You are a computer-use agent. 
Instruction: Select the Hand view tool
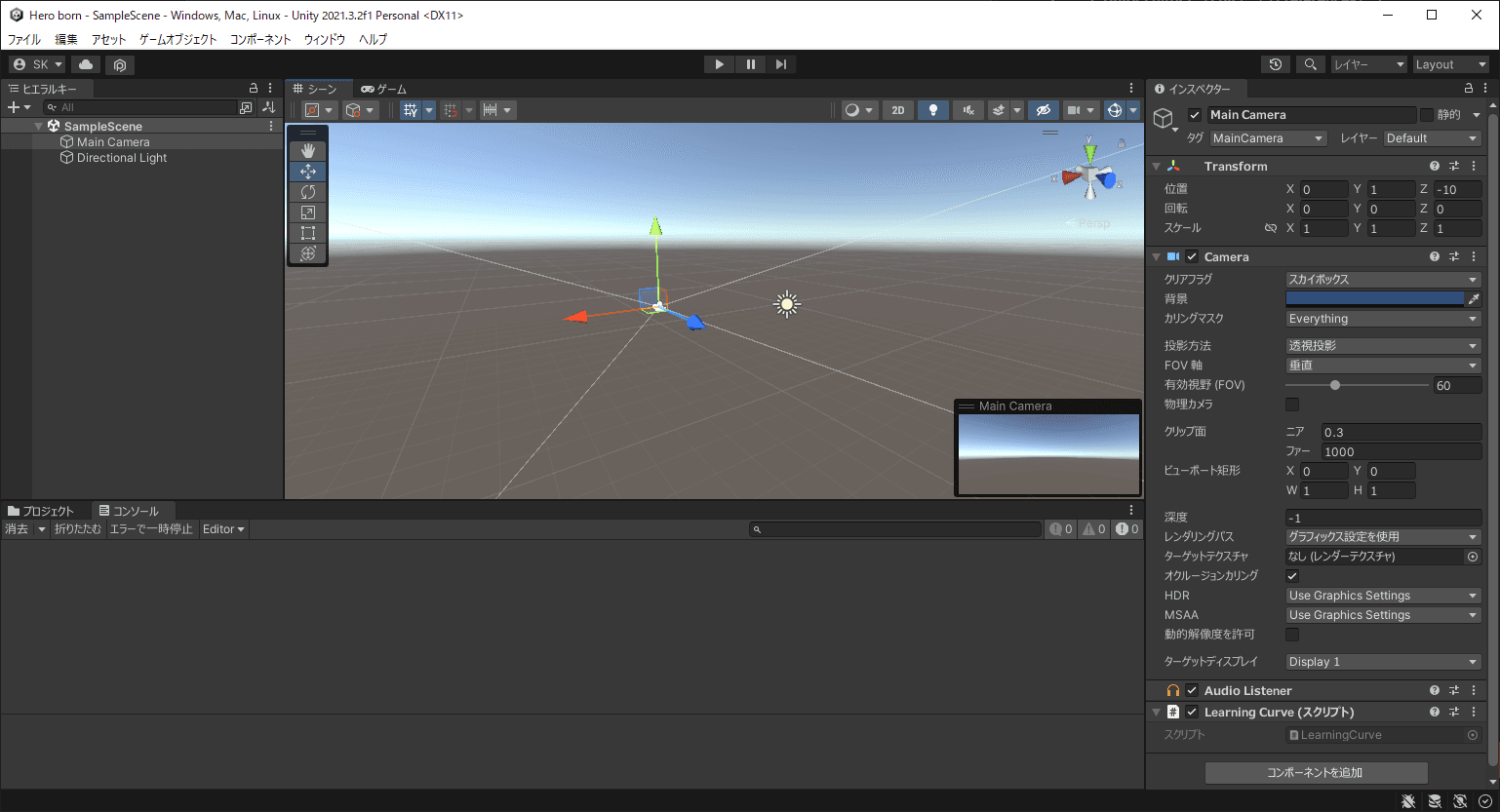click(308, 150)
